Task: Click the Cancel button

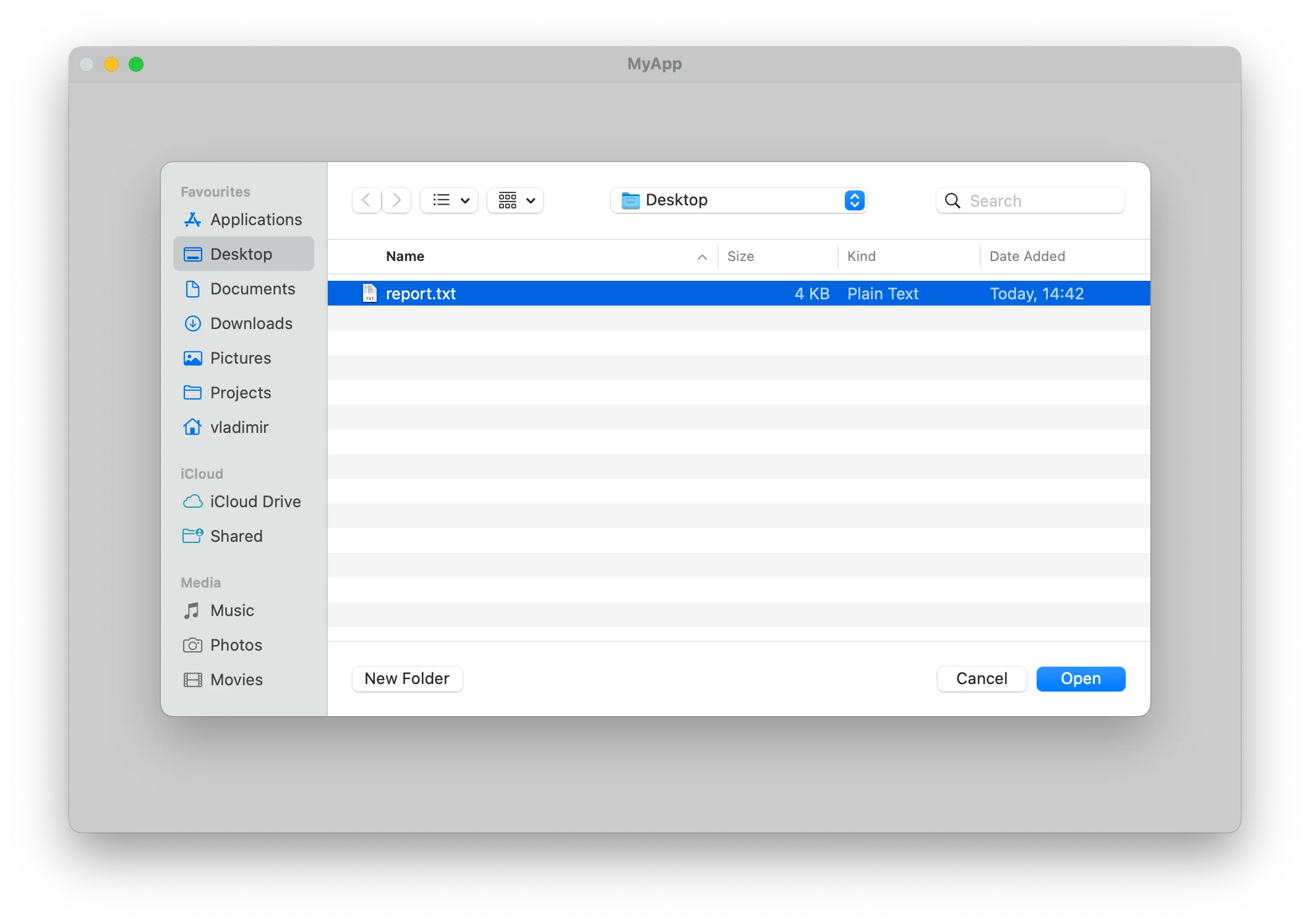Action: pyautogui.click(x=981, y=679)
